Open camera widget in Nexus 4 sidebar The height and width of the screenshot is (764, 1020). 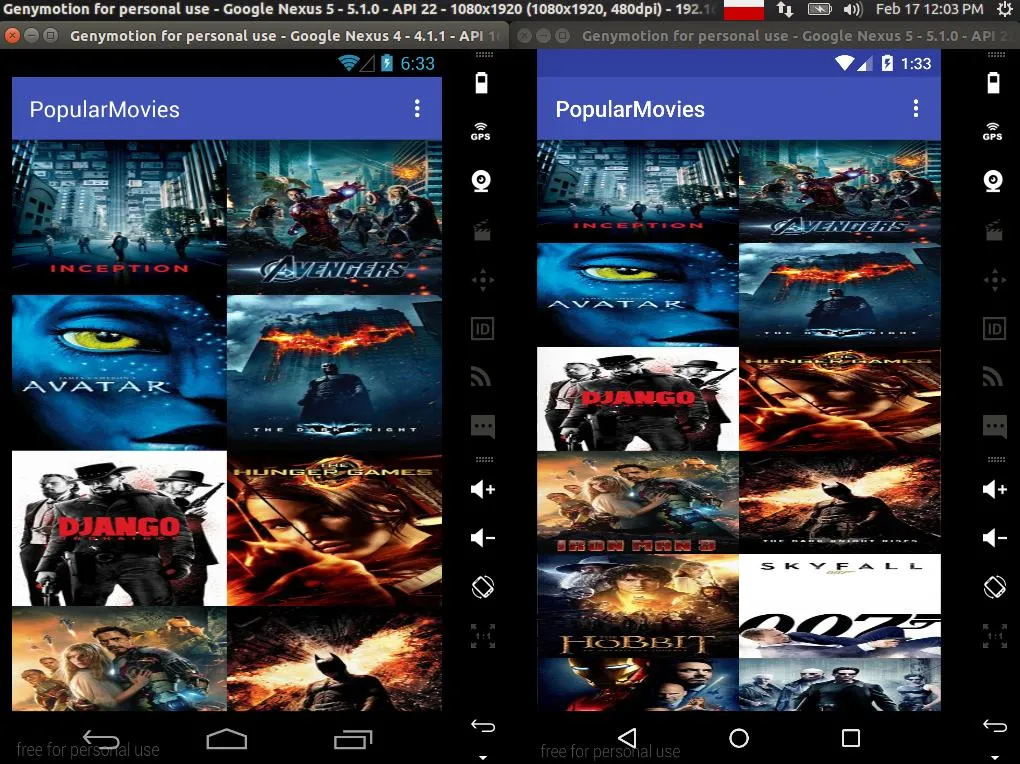(481, 181)
